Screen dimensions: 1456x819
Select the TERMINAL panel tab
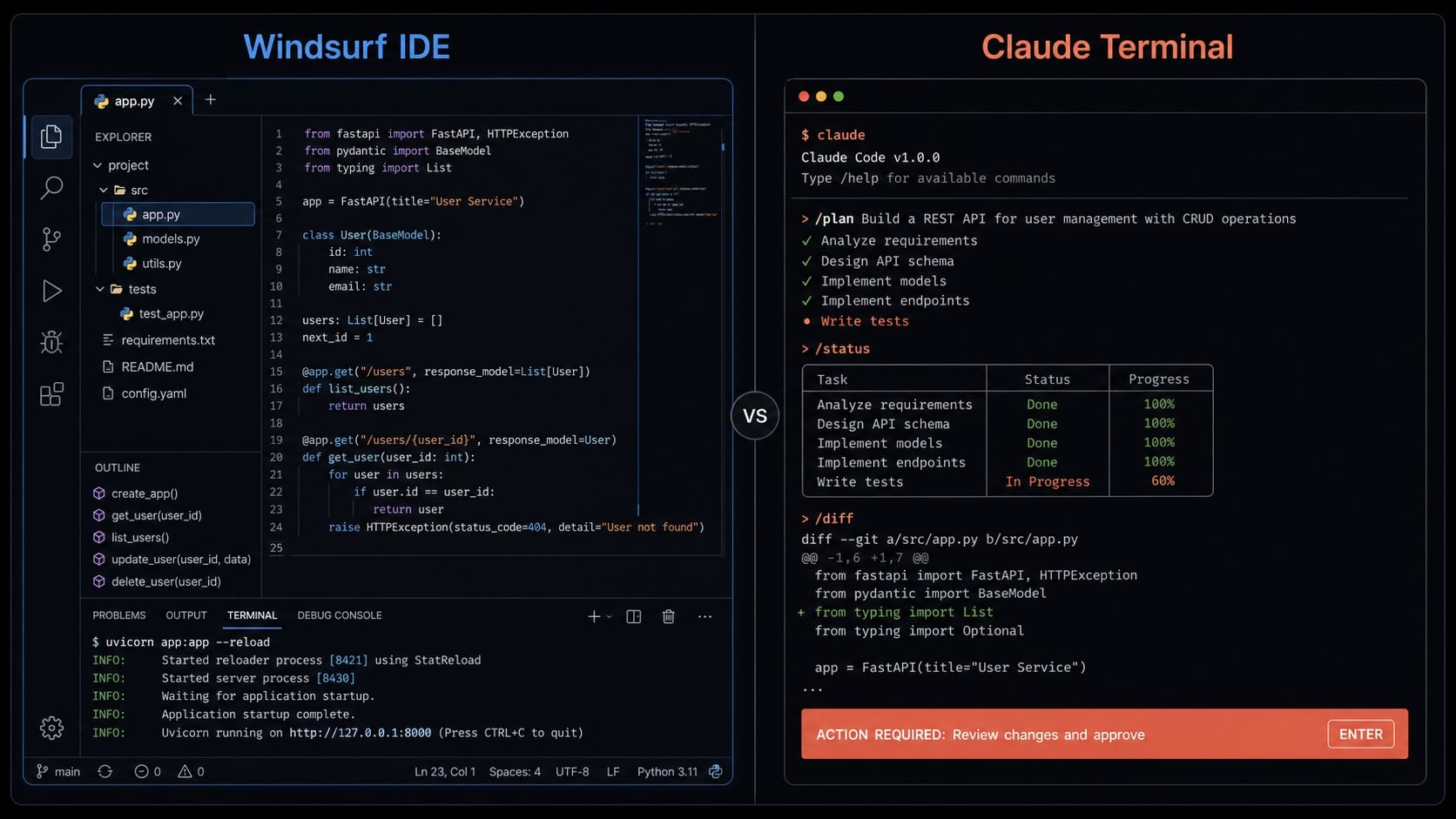tap(252, 615)
